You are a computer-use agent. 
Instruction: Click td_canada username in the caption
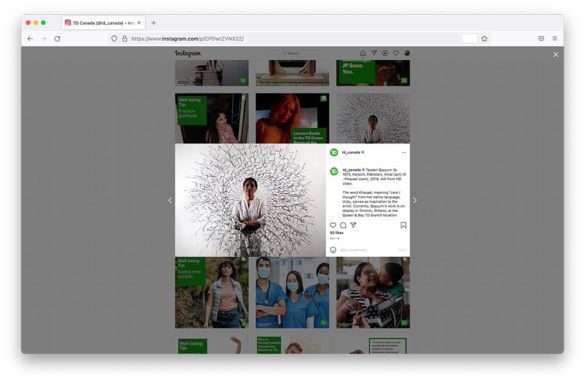coord(351,170)
